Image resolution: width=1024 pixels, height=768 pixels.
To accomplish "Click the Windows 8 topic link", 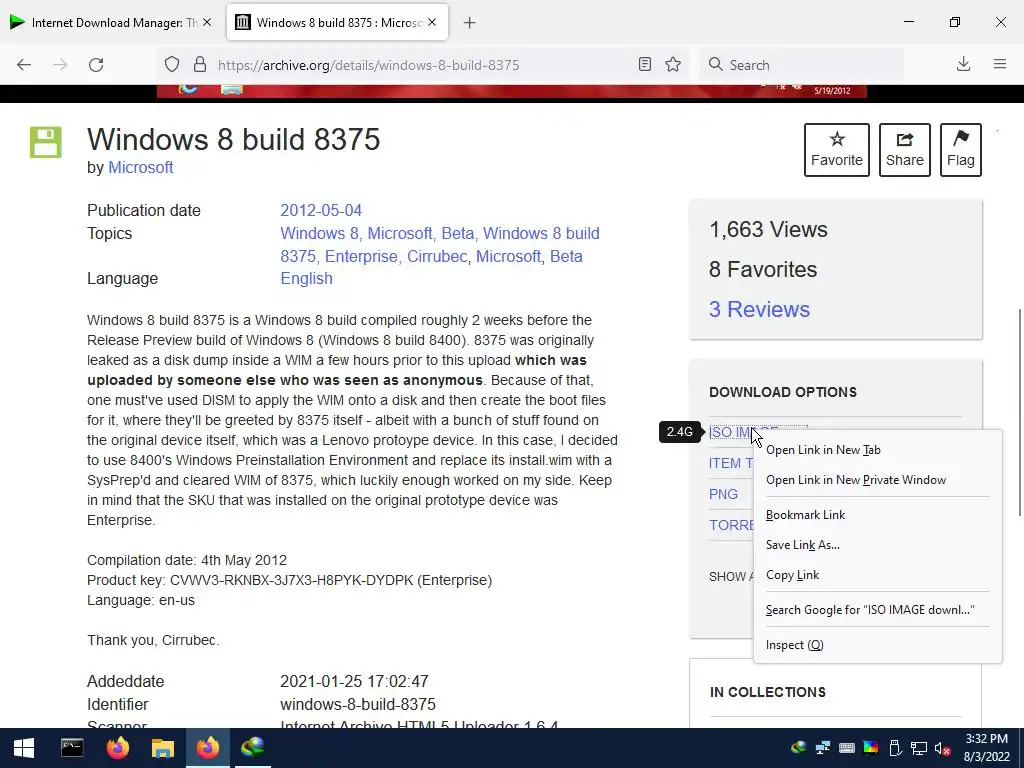I will (319, 233).
